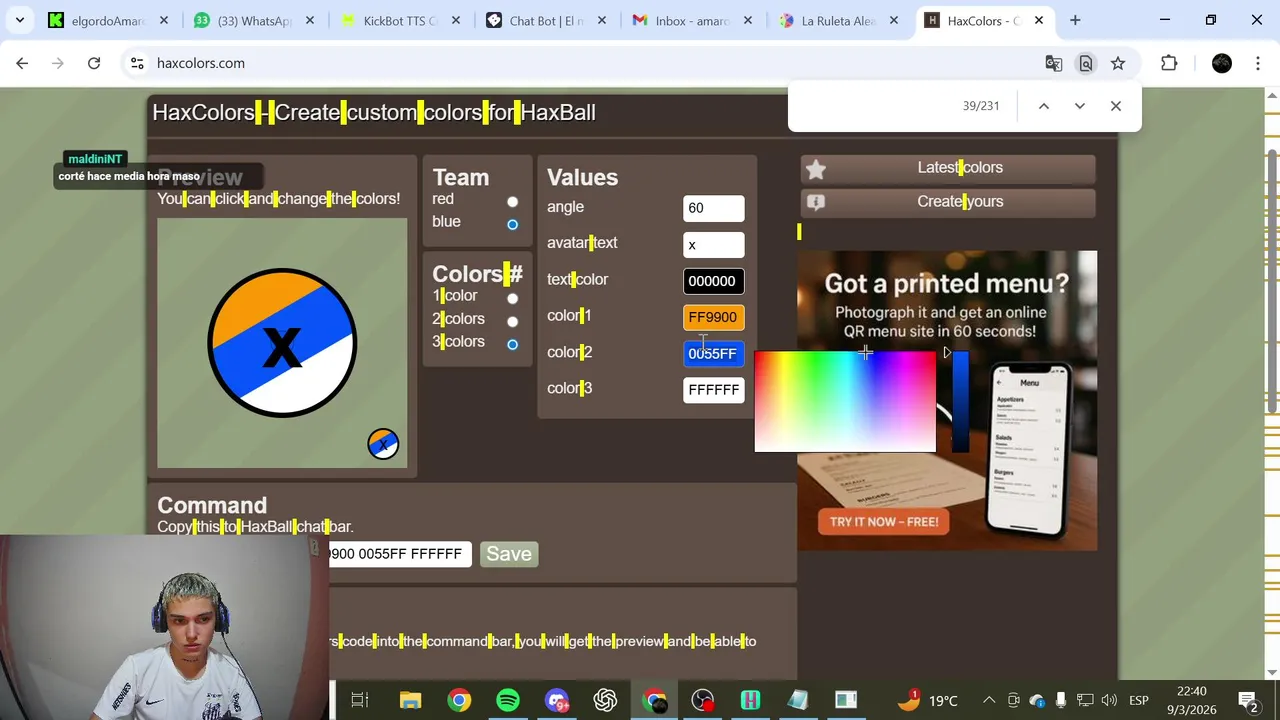Open the volume speaker icon in the tray
1280x720 pixels.
pos(1109,700)
